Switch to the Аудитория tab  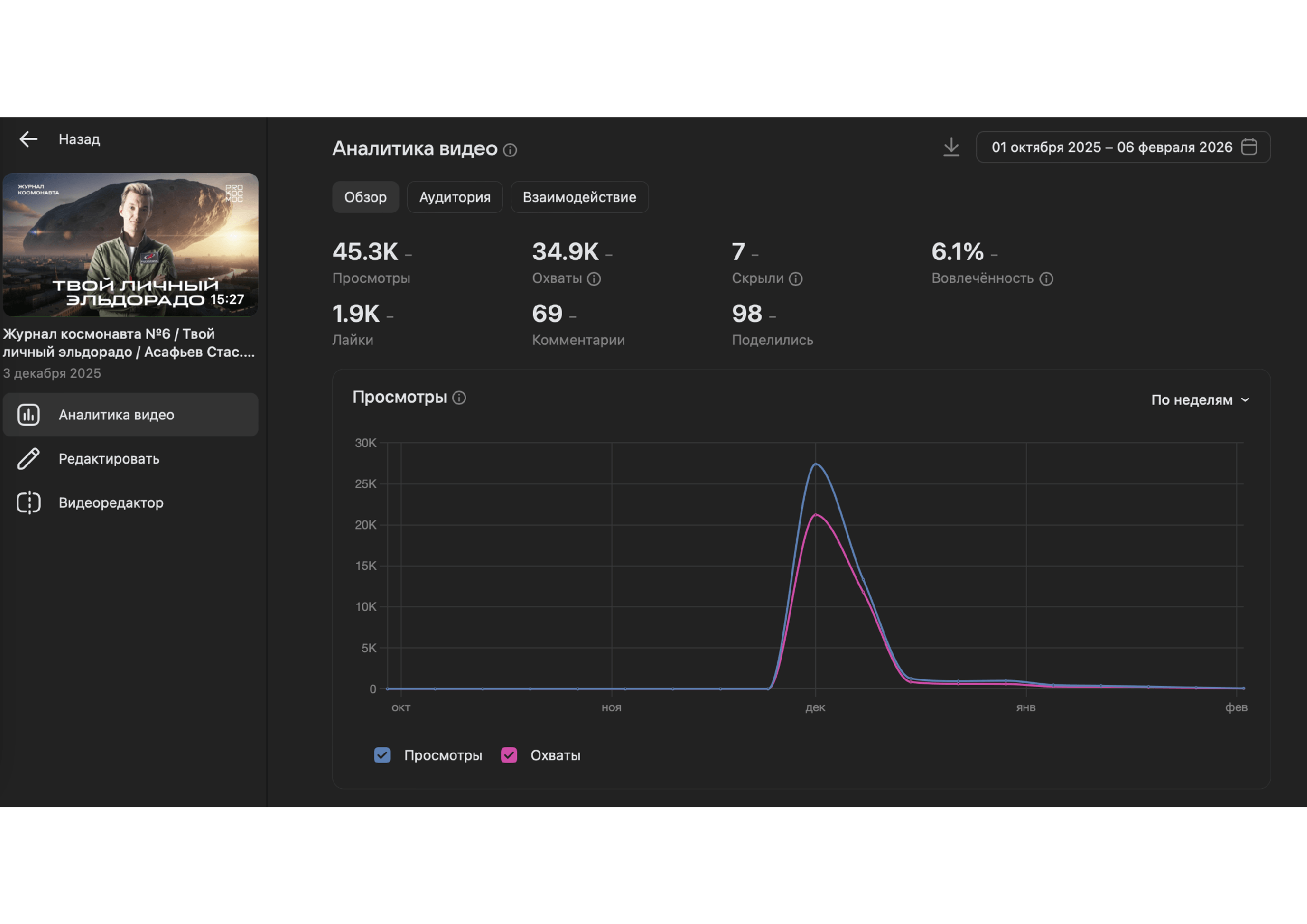(454, 197)
